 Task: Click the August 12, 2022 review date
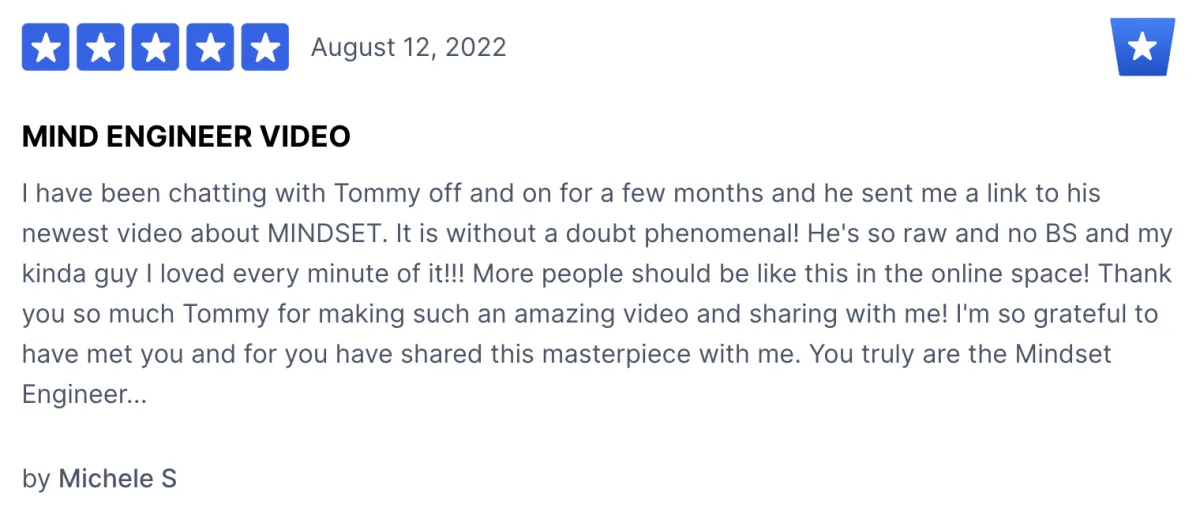(408, 47)
